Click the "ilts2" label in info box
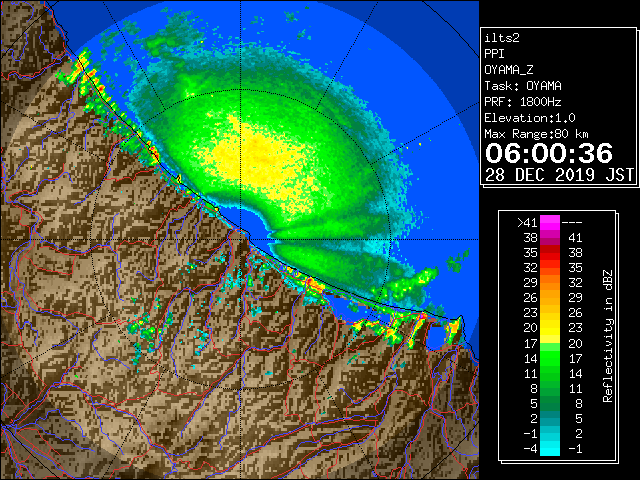 pyautogui.click(x=502, y=38)
